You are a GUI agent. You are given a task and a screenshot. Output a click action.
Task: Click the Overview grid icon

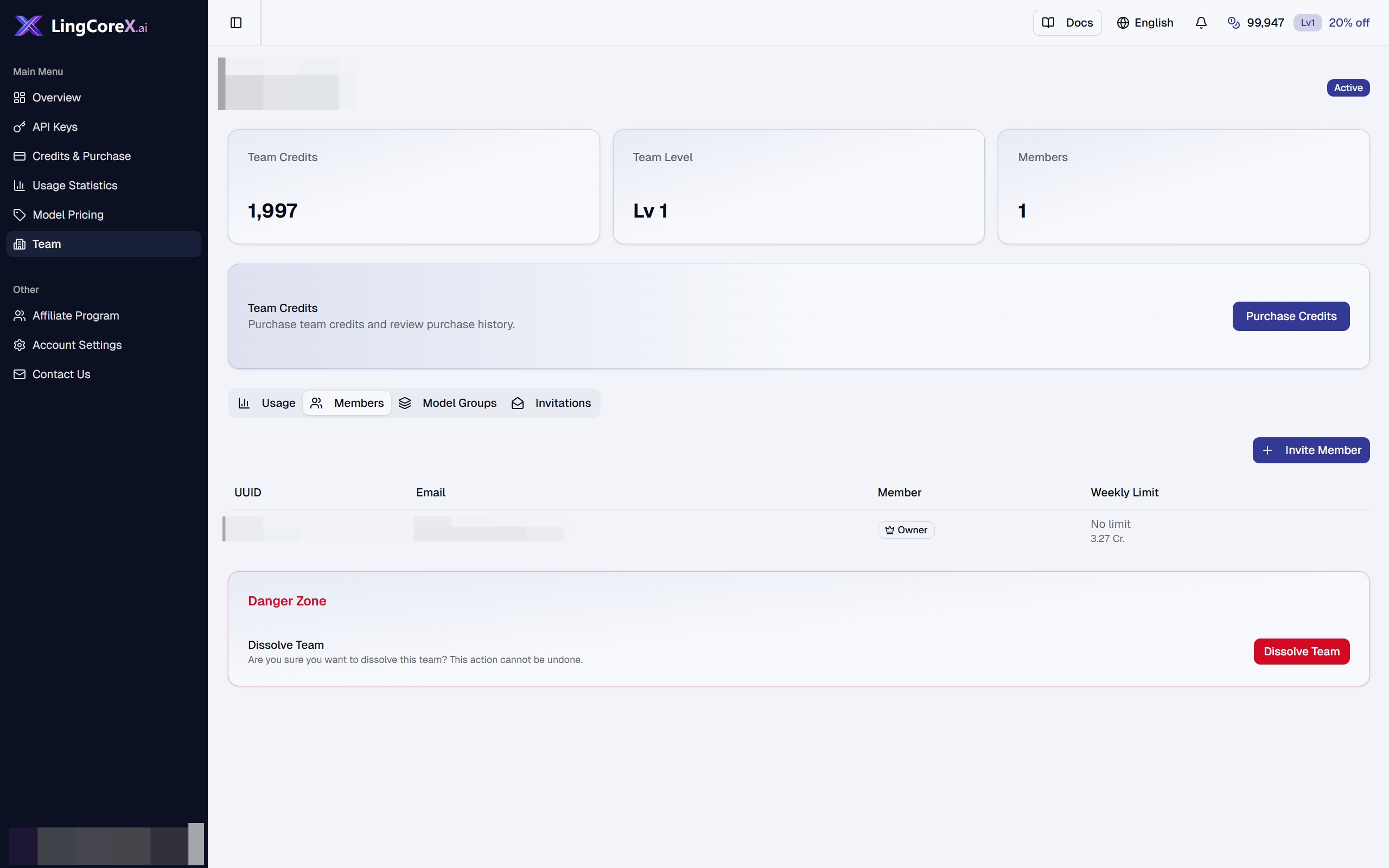tap(20, 98)
